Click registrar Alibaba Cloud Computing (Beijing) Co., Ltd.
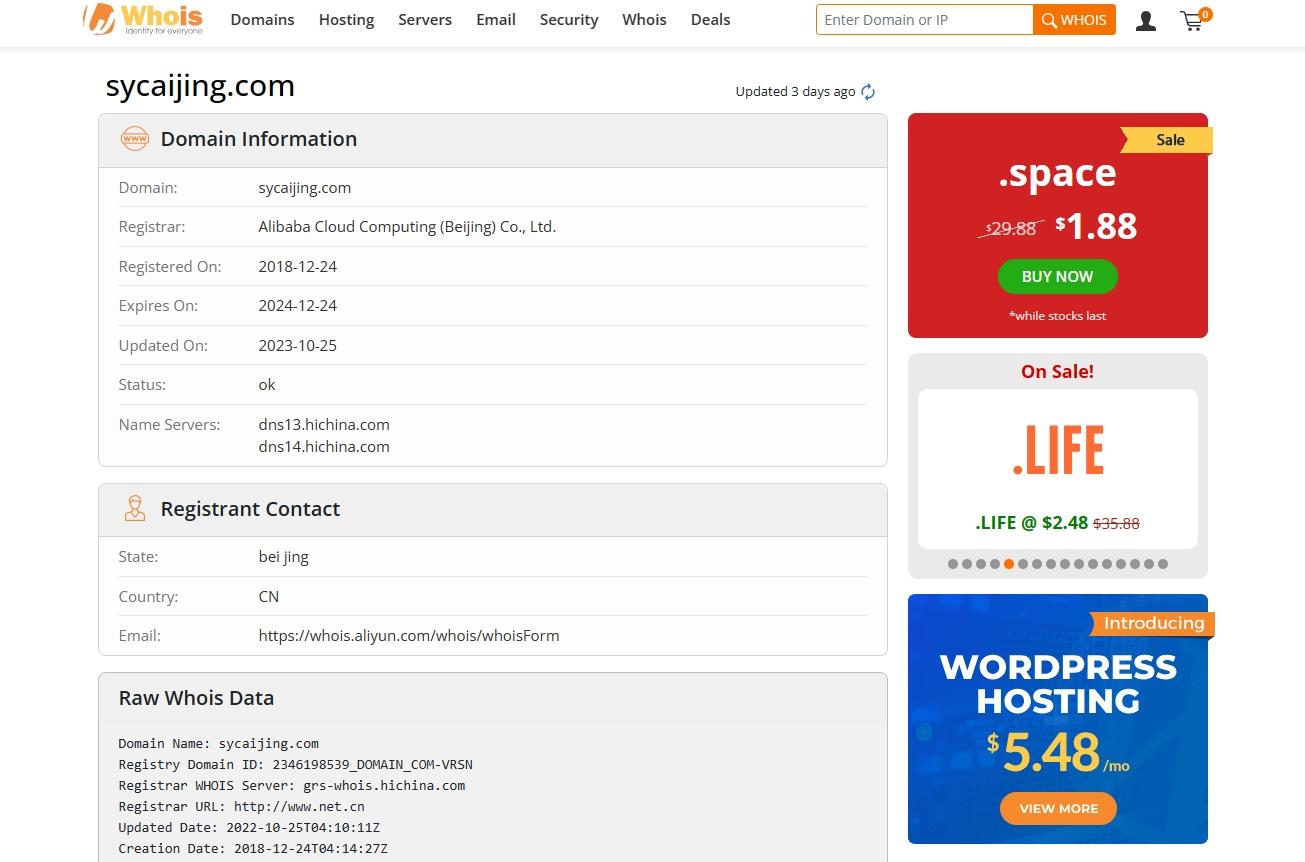 [x=407, y=227]
